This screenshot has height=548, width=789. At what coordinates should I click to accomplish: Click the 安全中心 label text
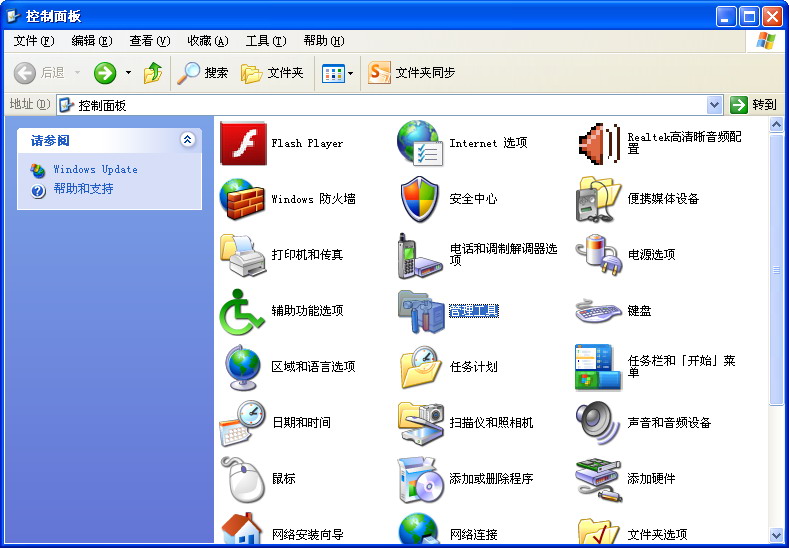[x=473, y=199]
